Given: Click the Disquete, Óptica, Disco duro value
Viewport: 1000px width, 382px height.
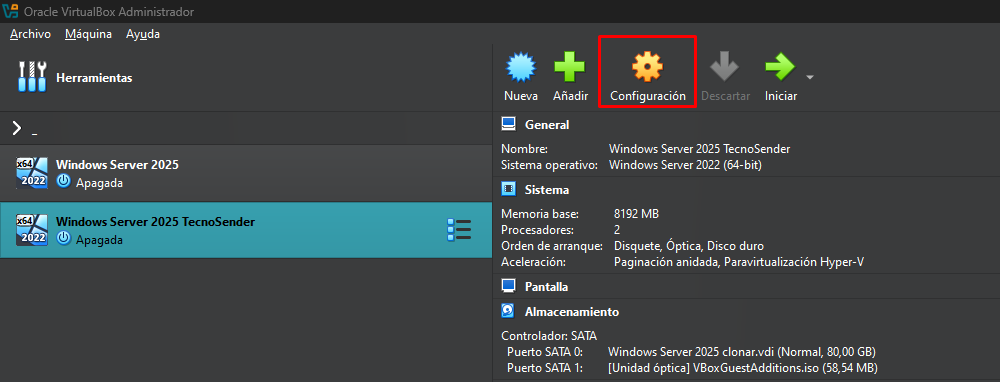Looking at the screenshot, I should point(689,246).
